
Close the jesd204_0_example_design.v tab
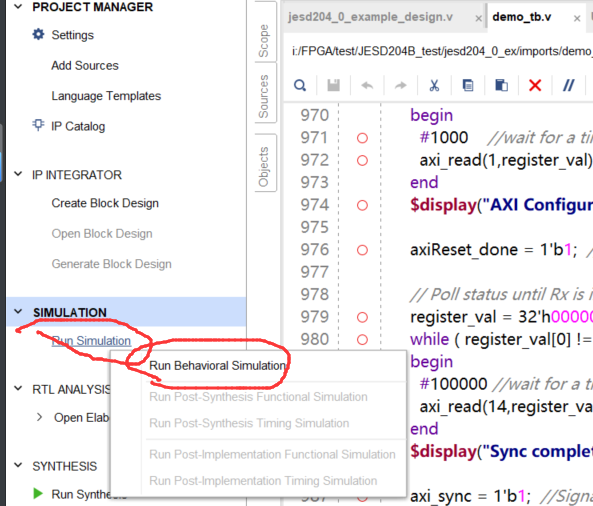tap(478, 18)
